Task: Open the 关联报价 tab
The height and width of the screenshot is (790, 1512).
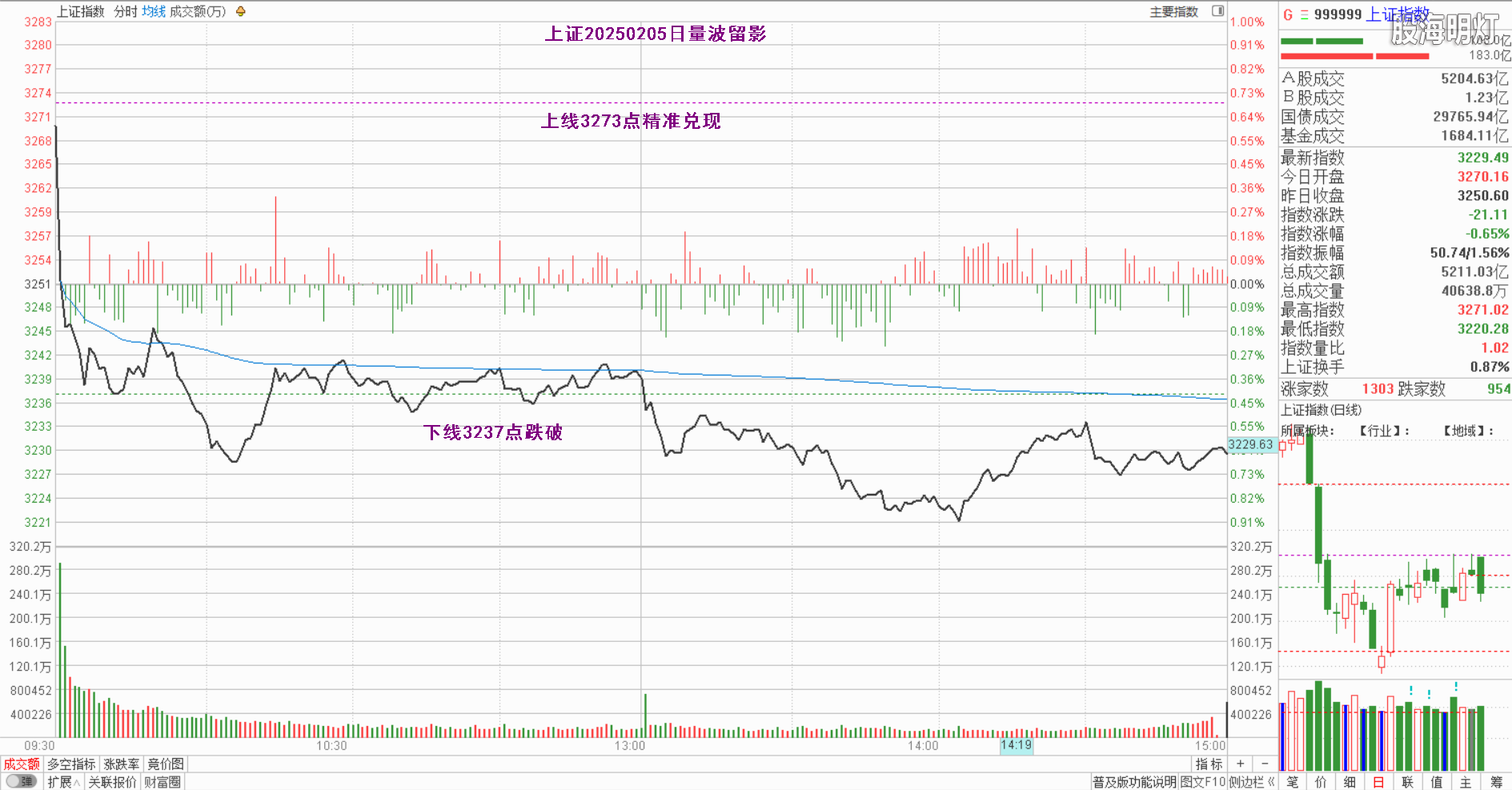Action: 112,782
